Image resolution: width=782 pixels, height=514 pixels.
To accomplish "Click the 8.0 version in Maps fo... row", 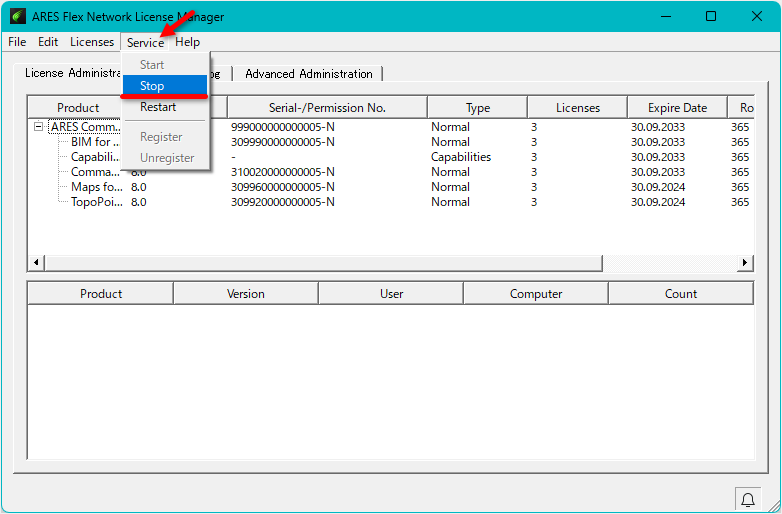I will coord(139,186).
